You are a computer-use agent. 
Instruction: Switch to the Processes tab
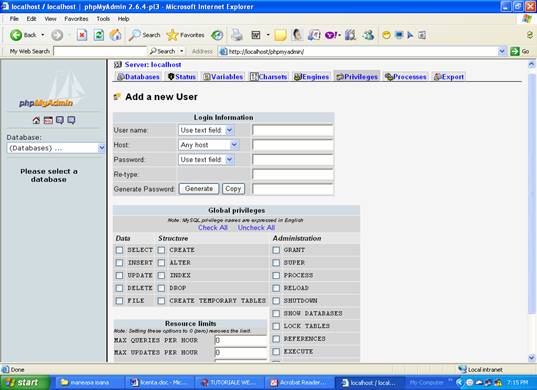pos(405,77)
